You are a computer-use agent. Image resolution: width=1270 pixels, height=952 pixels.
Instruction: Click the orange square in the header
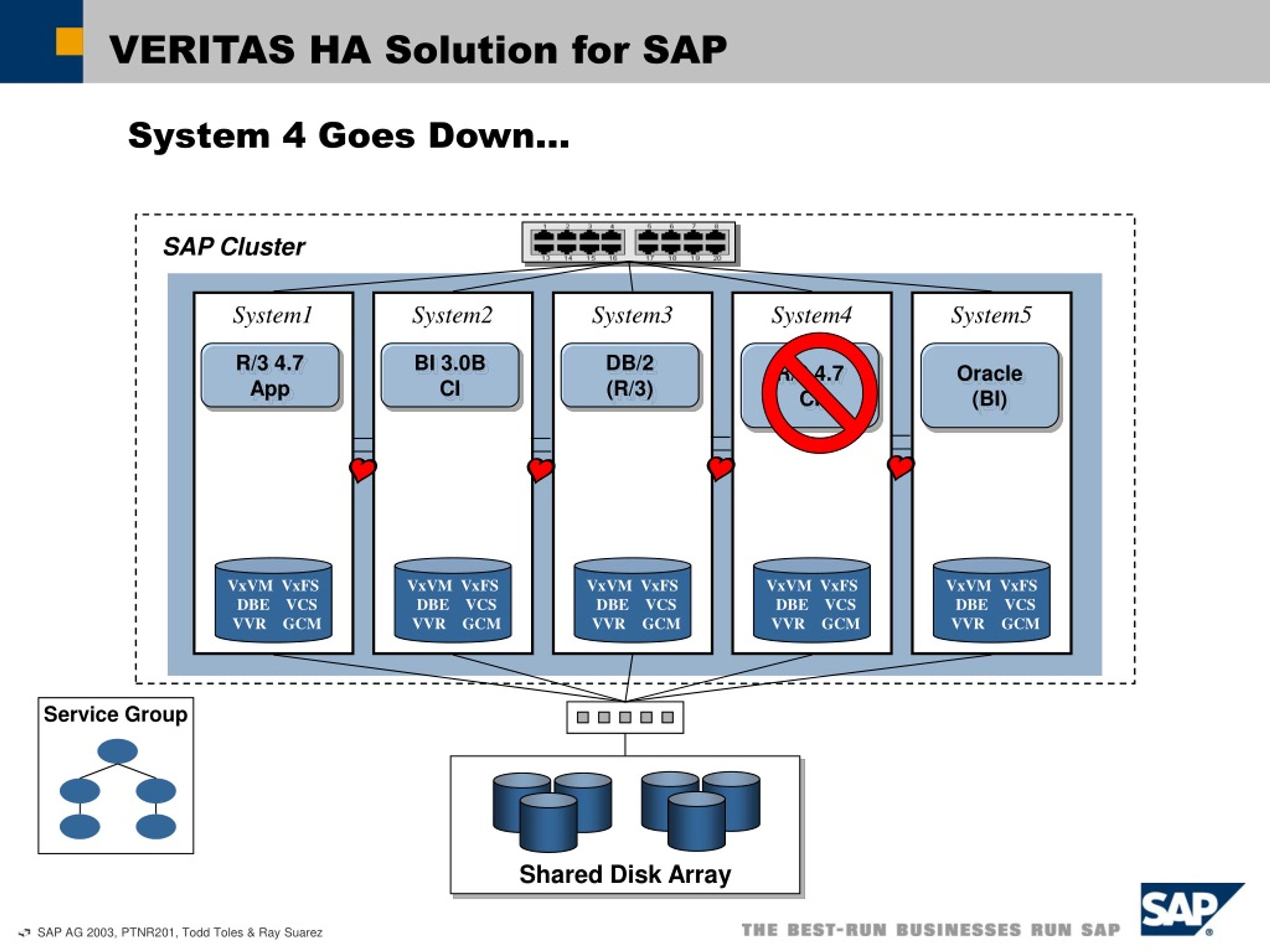click(x=69, y=42)
